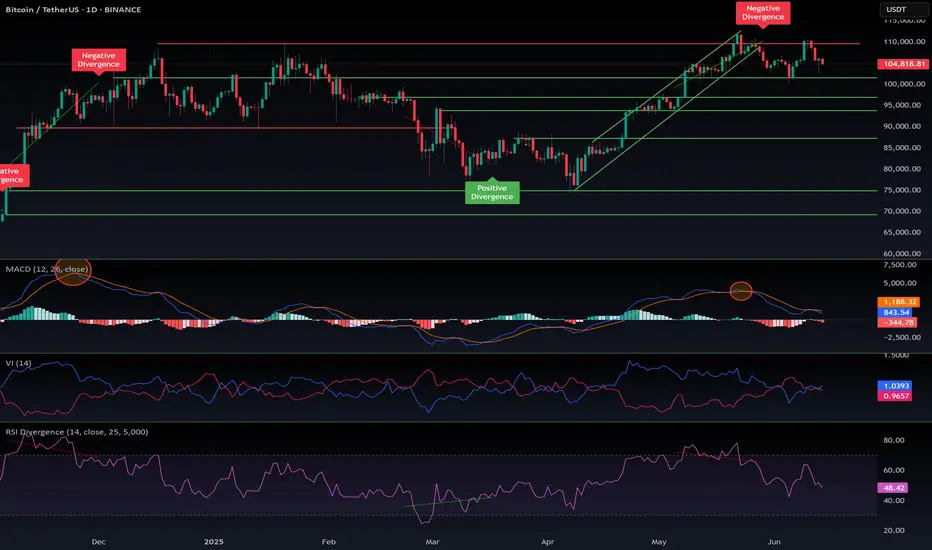The image size is (932, 550).
Task: Click the RSI Divergence indicator title
Action: click(x=77, y=432)
